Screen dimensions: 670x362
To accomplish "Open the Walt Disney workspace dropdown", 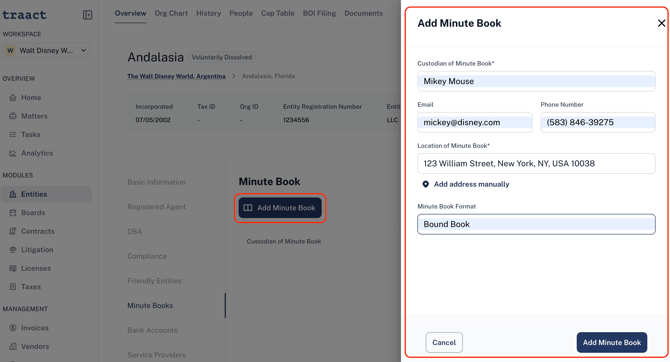I will click(x=46, y=50).
